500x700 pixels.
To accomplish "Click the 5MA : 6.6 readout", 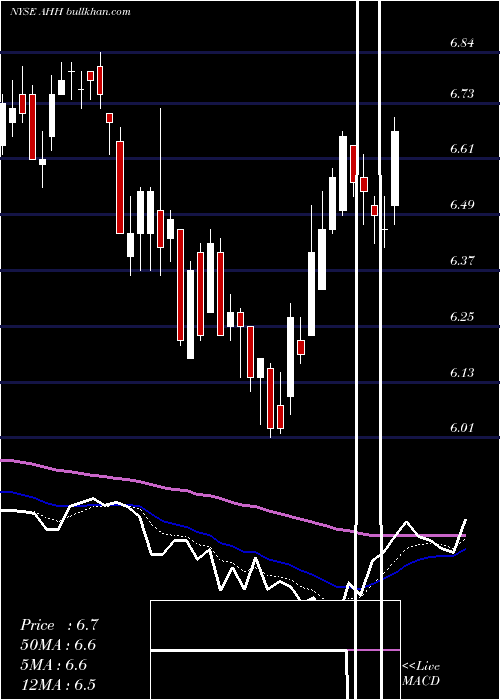I will point(54,665).
